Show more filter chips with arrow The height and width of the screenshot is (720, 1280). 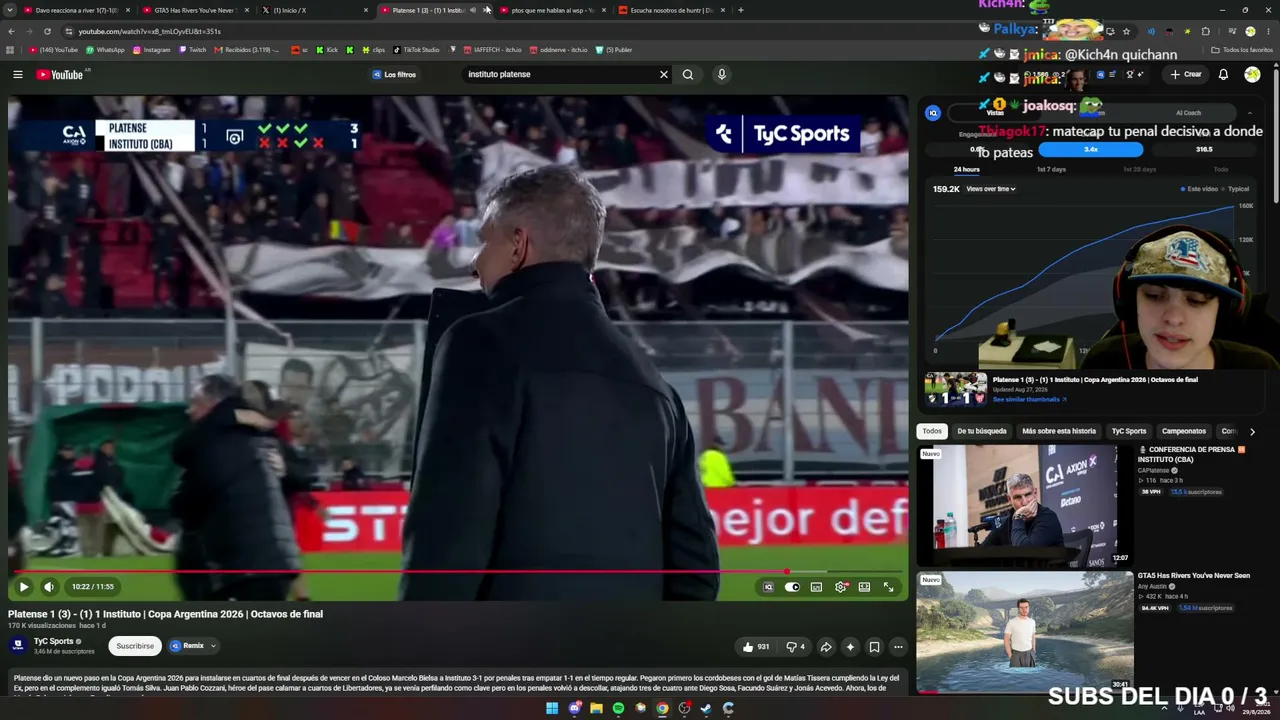[1252, 431]
